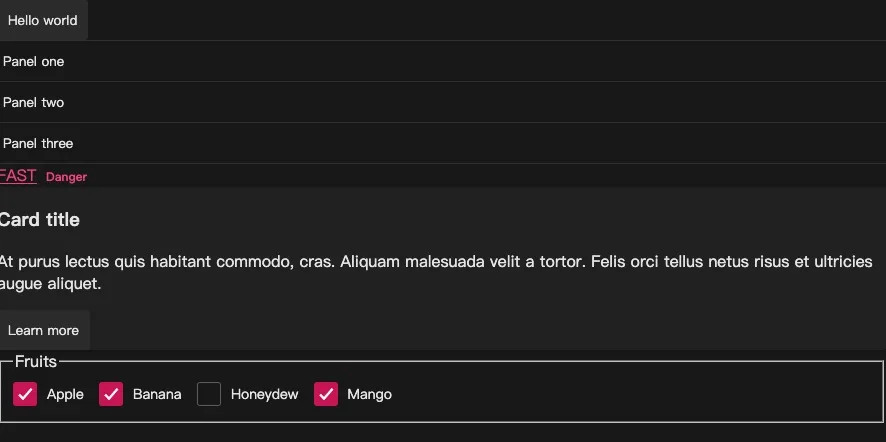Viewport: 886px width, 442px height.
Task: Uncheck the Mango checkbox
Action: click(326, 394)
